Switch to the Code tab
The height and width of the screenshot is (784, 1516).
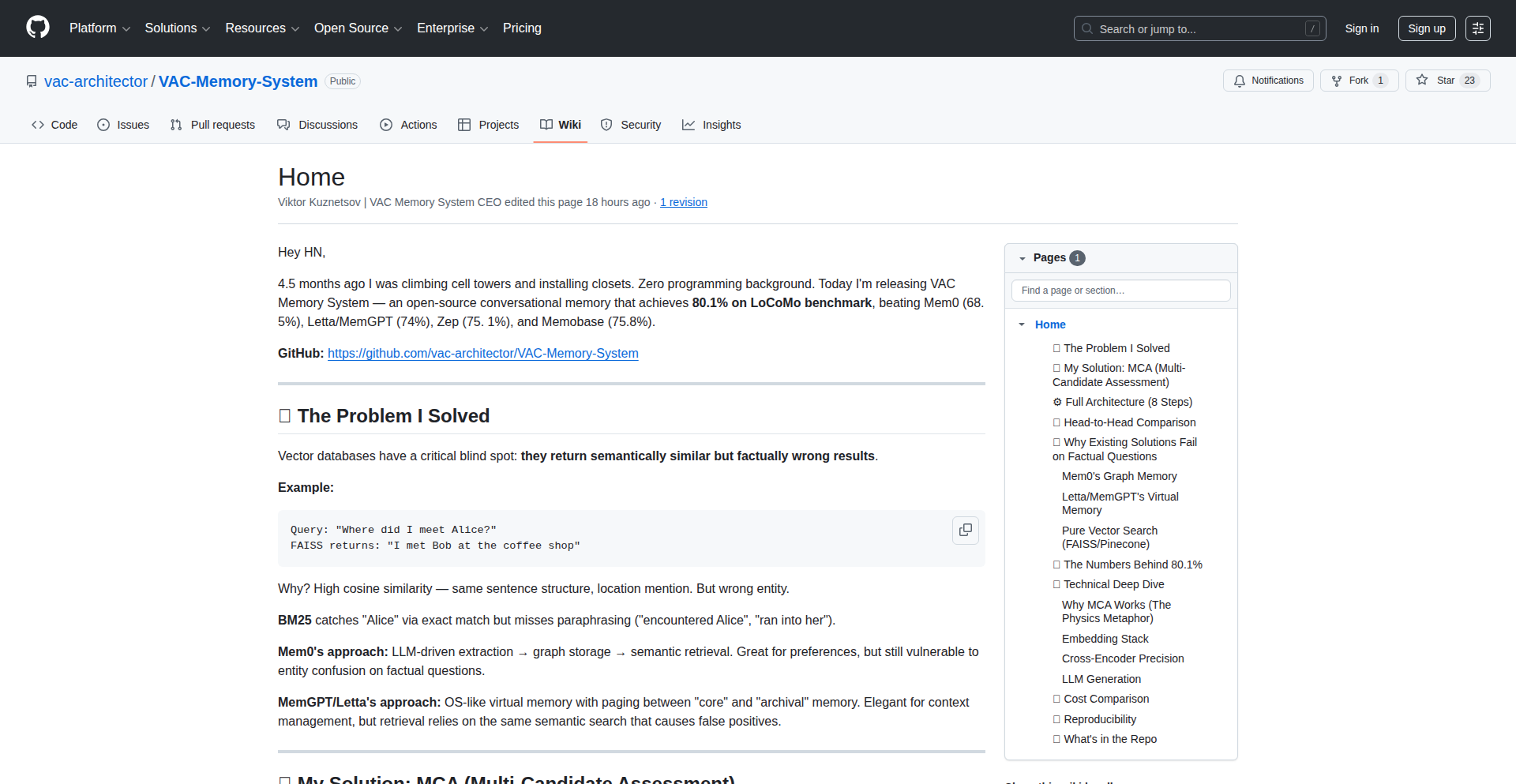(54, 125)
